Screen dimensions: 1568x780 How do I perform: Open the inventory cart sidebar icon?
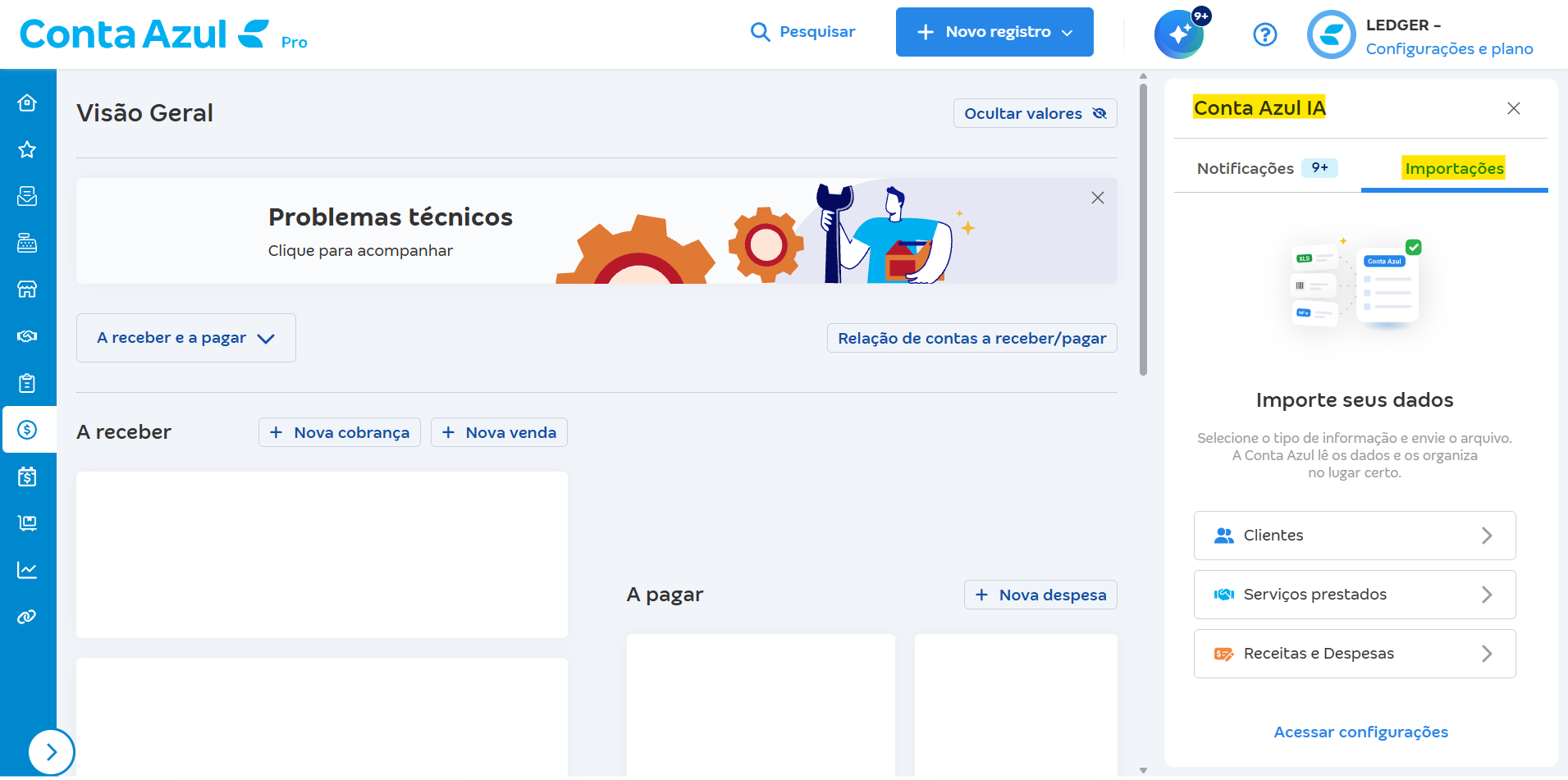27,523
